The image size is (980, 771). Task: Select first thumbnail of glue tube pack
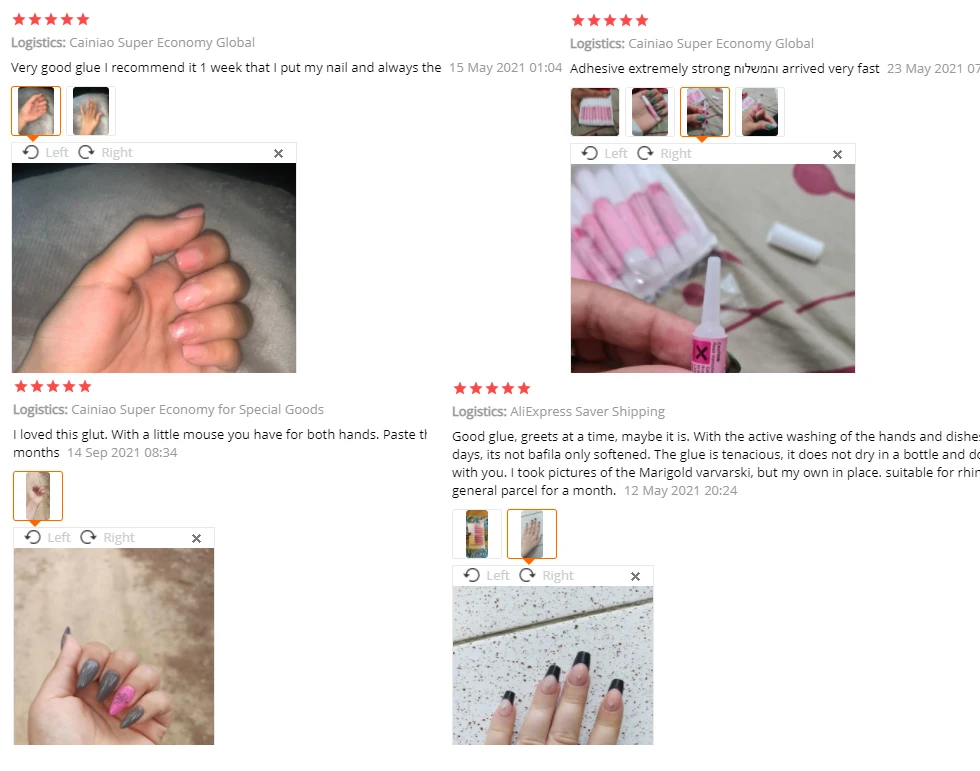pyautogui.click(x=595, y=112)
